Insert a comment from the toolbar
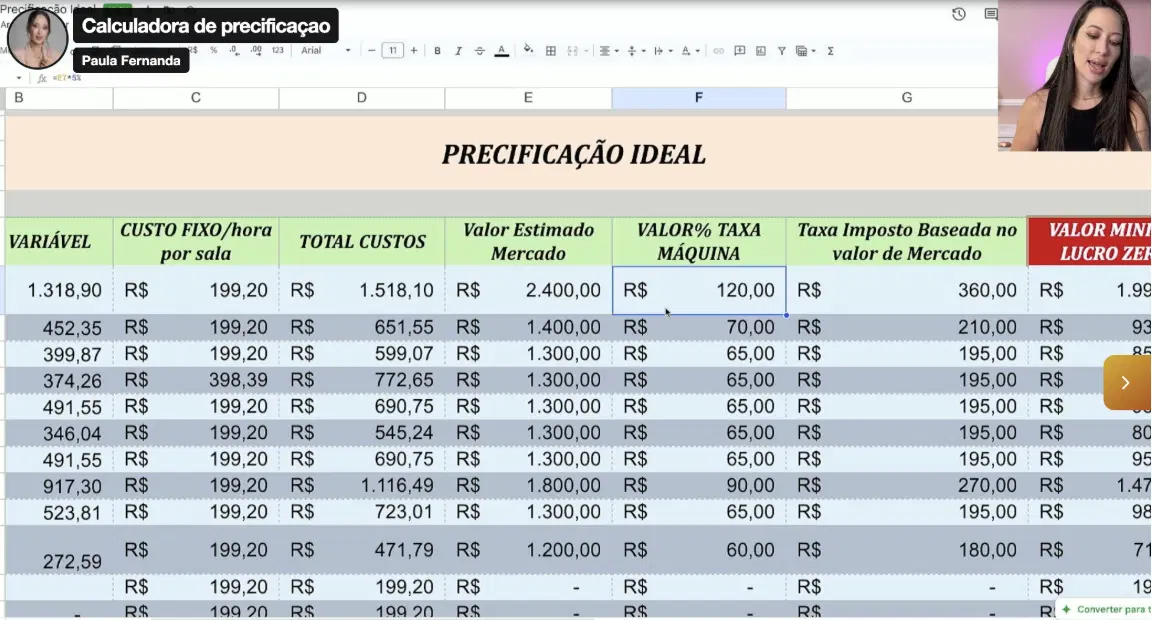Screen dimensions: 1152x620 [x=740, y=51]
